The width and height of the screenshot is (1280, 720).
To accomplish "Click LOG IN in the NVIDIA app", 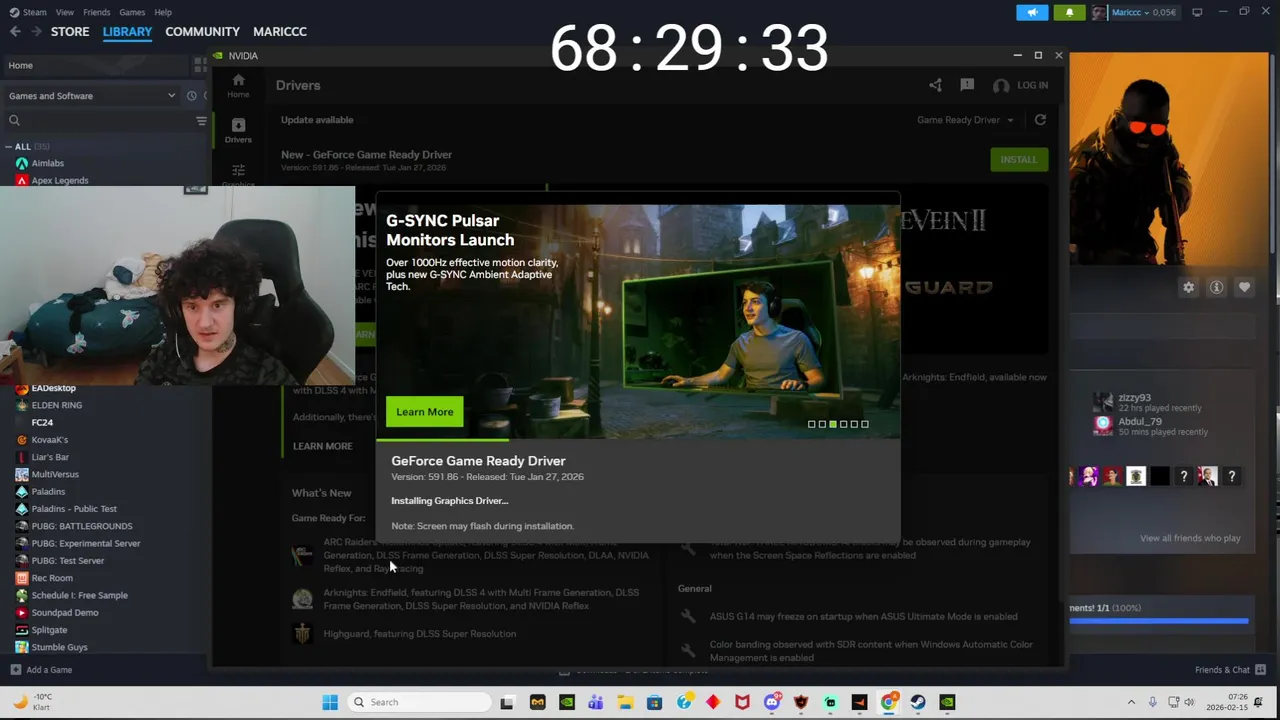I will [1020, 85].
